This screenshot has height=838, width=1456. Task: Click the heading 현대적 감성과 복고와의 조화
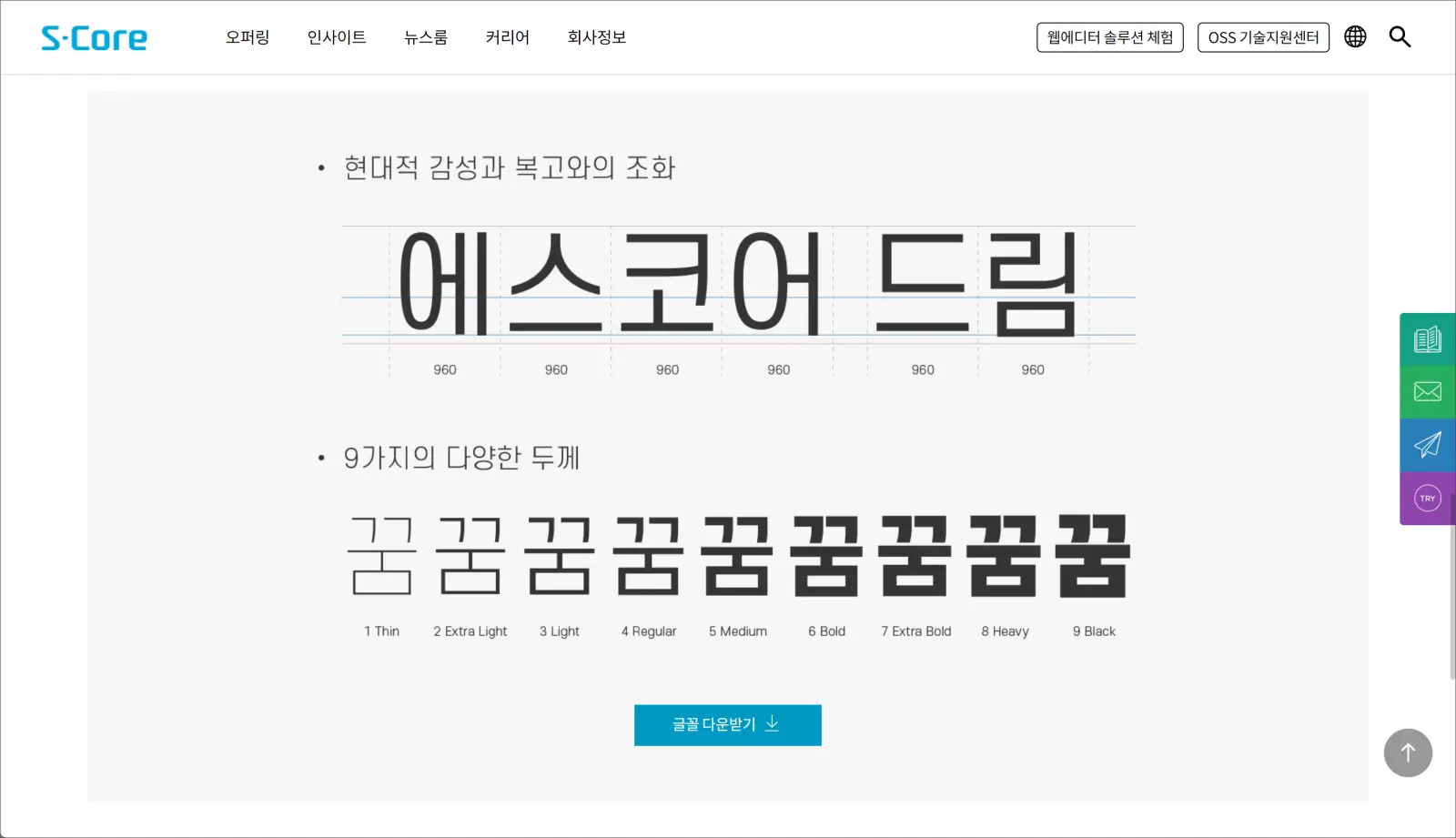pyautogui.click(x=510, y=167)
